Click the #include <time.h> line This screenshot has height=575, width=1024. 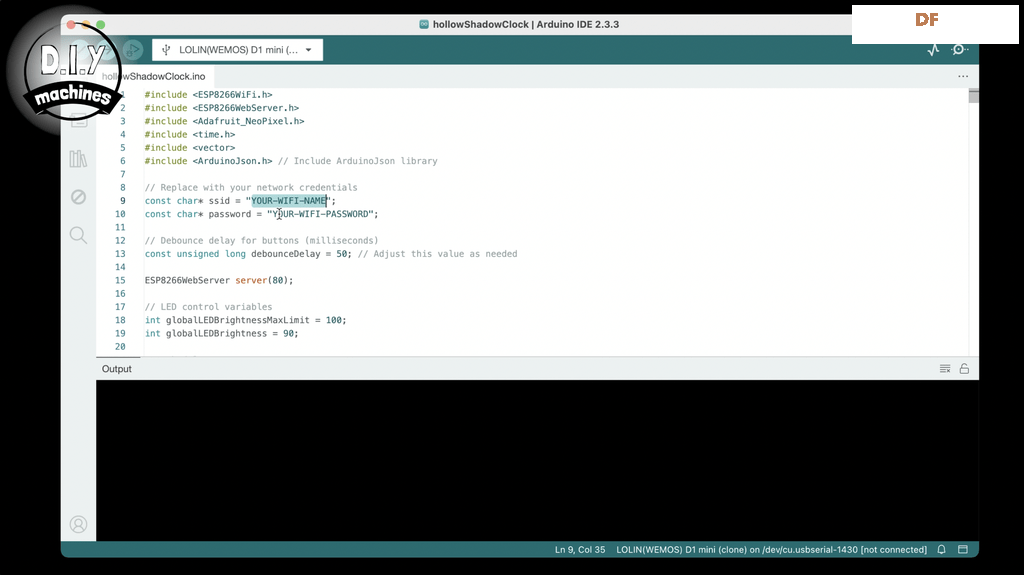coord(189,135)
